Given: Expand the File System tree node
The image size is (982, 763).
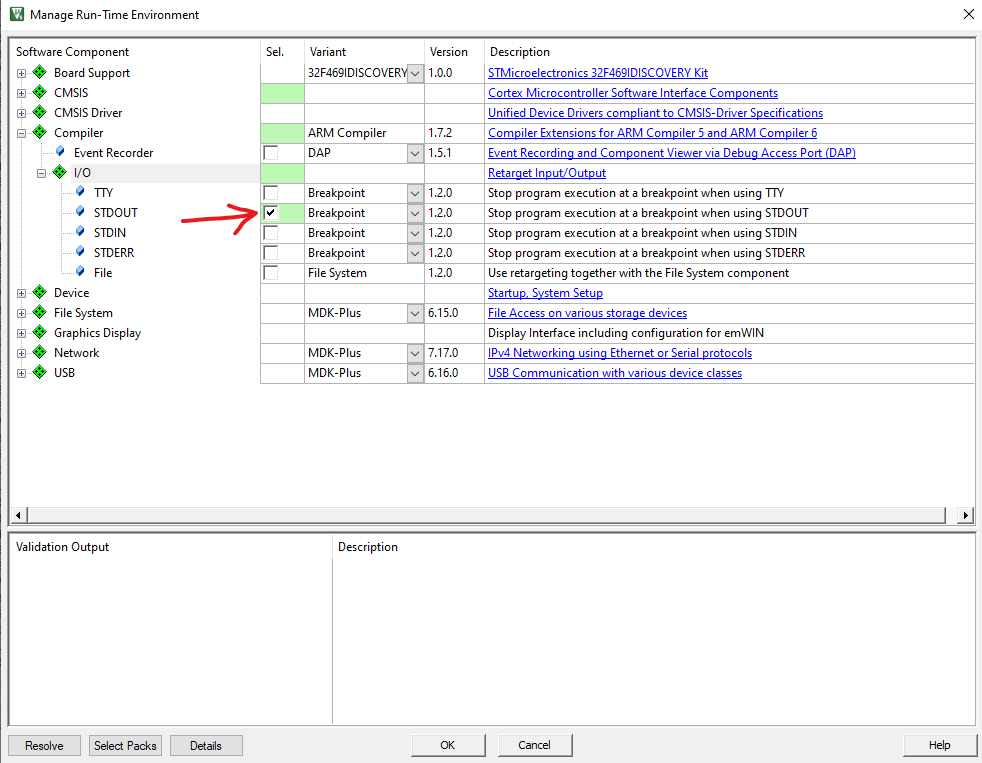Looking at the screenshot, I should (21, 313).
